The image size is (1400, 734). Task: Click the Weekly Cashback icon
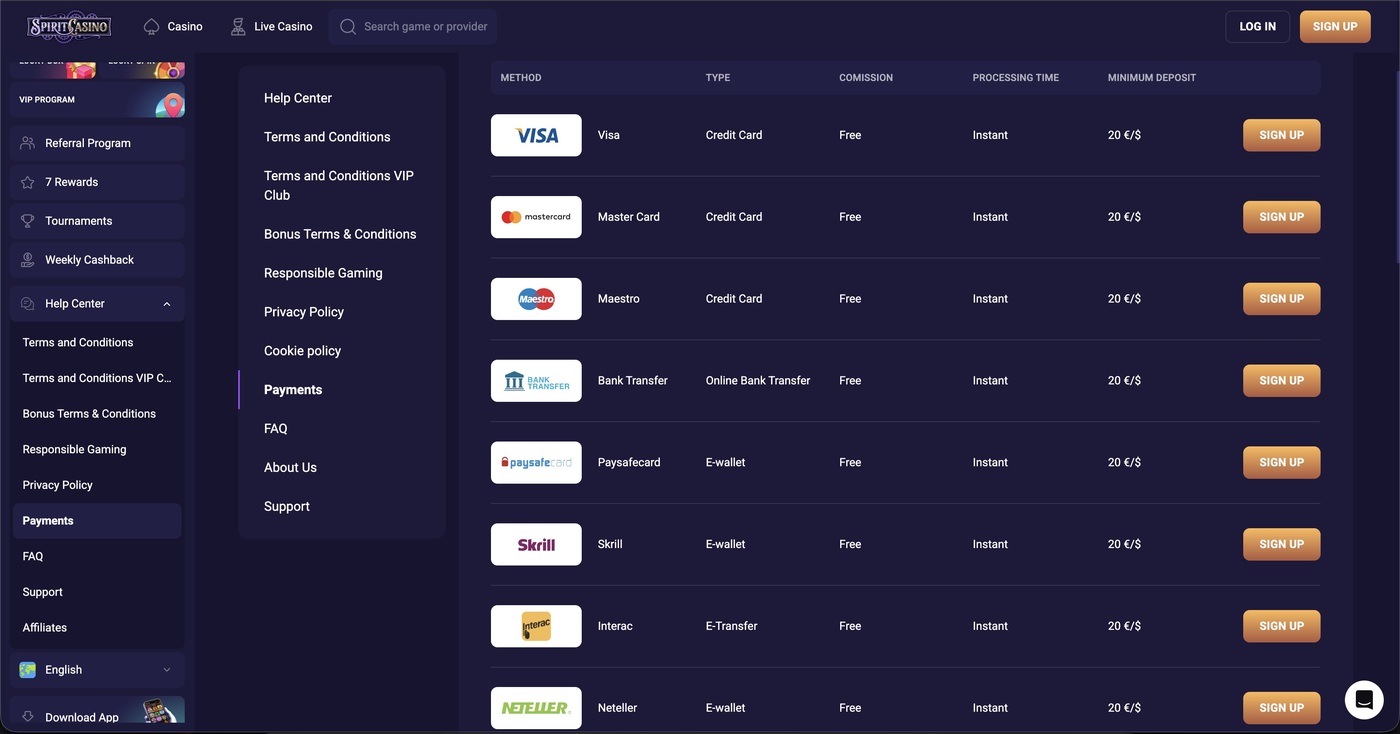pos(28,260)
